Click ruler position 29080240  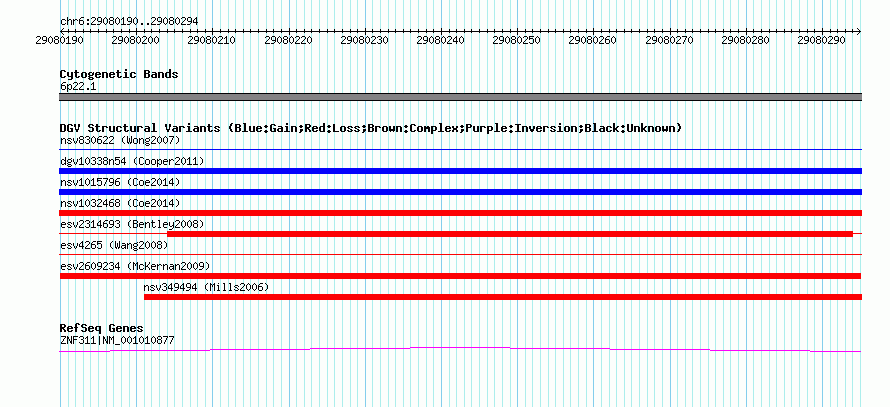[x=441, y=41]
